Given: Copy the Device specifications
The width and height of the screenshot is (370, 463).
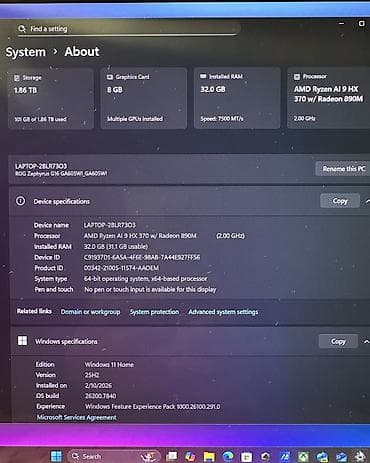Looking at the screenshot, I should coord(340,201).
